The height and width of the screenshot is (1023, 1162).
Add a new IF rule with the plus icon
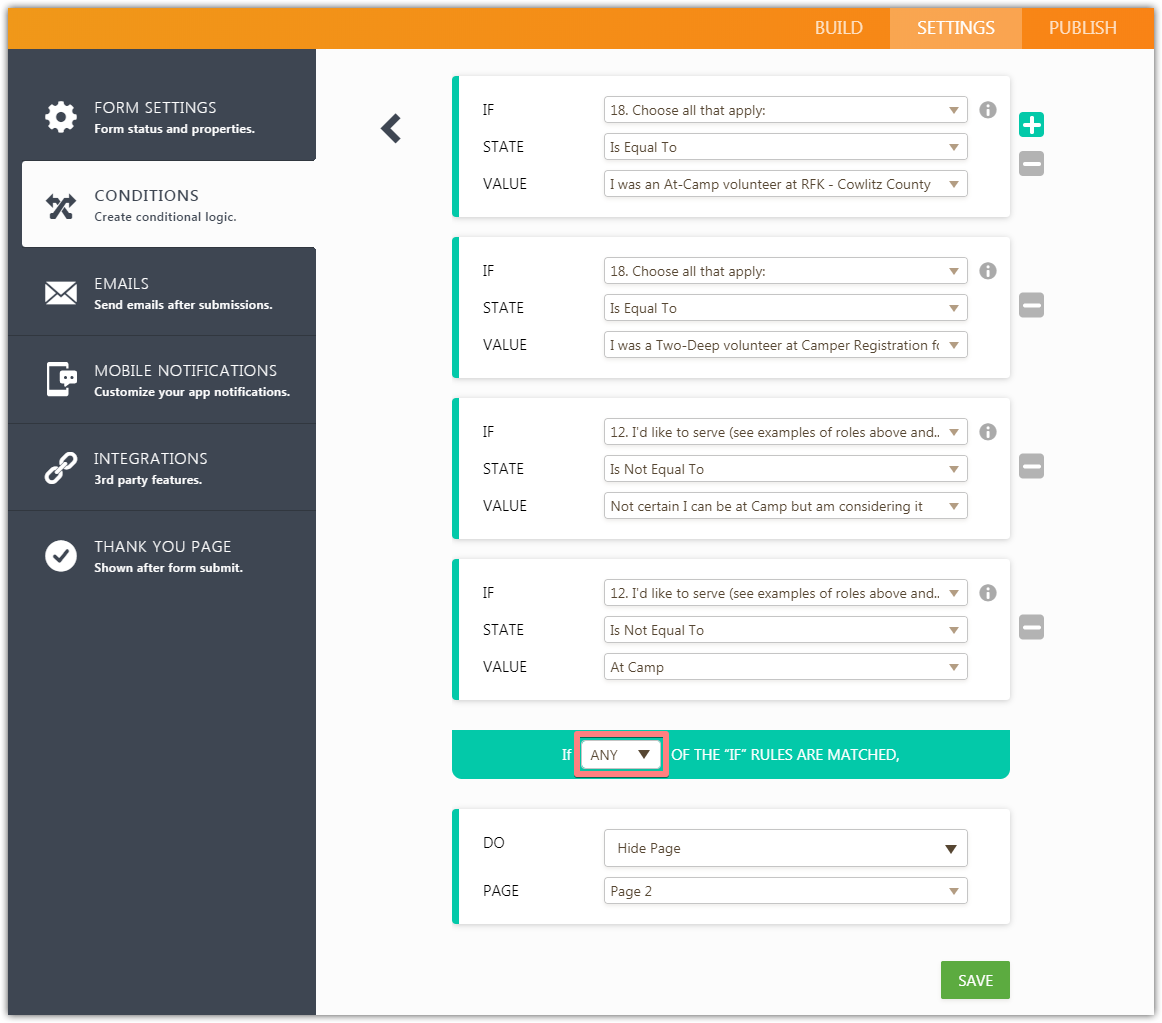[x=1031, y=124]
